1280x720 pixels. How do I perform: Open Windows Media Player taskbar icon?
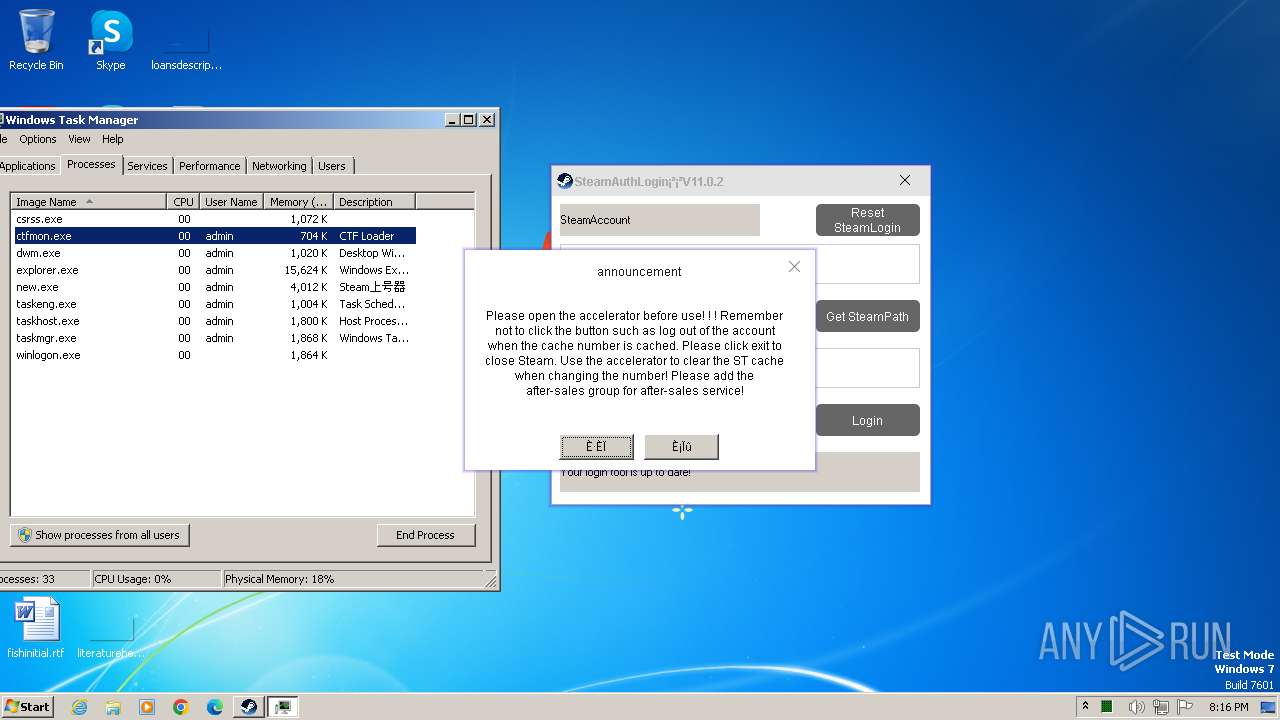147,707
